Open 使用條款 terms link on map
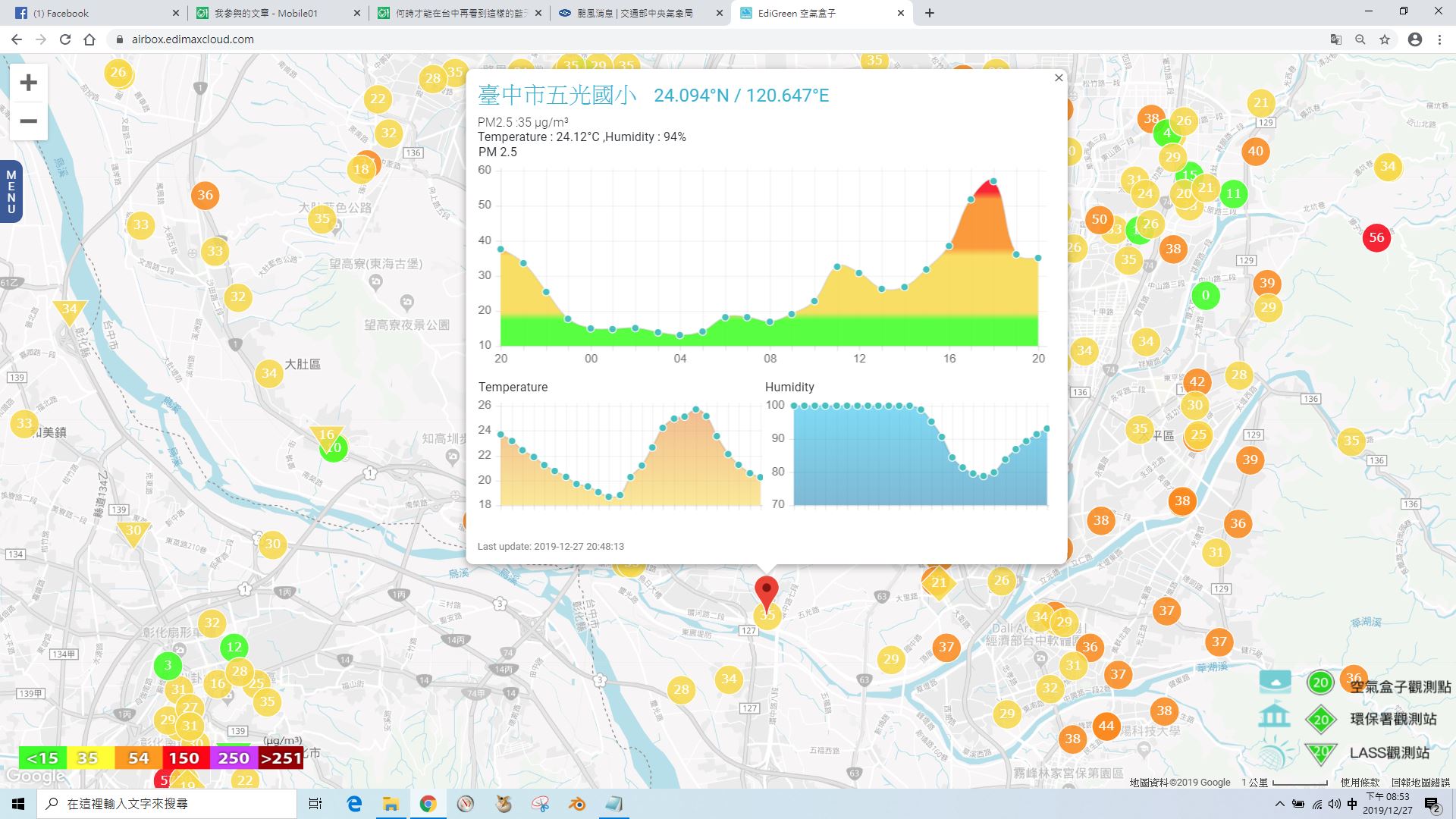Image resolution: width=1456 pixels, height=819 pixels. click(1360, 782)
